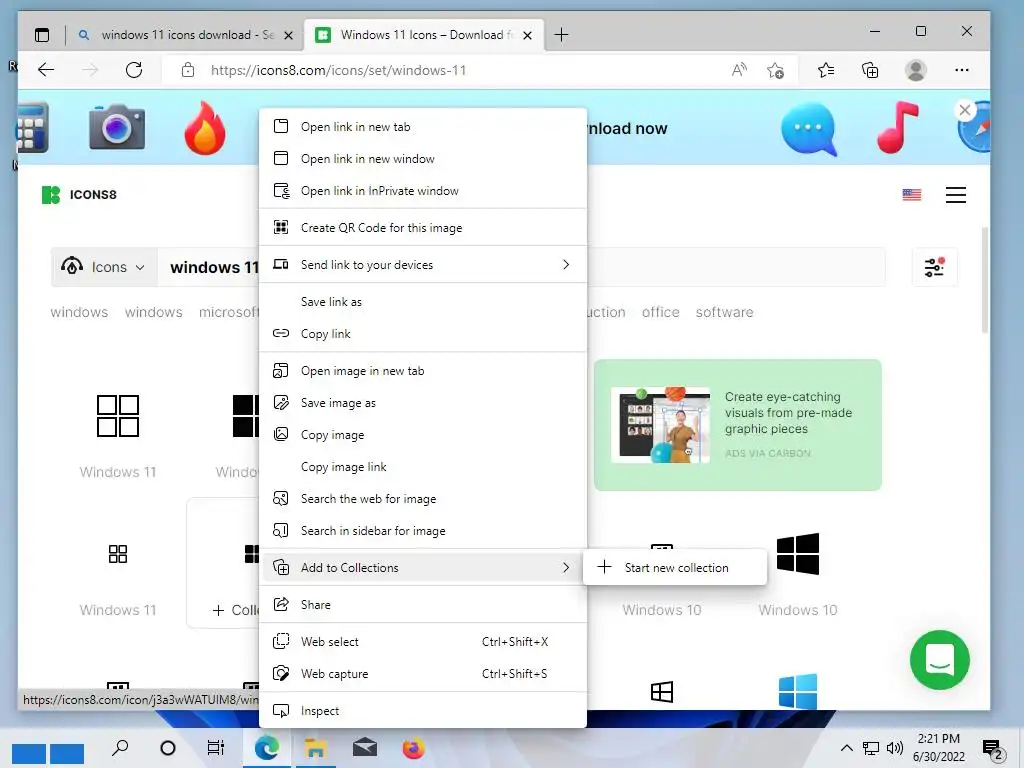Image resolution: width=1024 pixels, height=768 pixels.
Task: Select Search the web for image
Action: click(423, 499)
